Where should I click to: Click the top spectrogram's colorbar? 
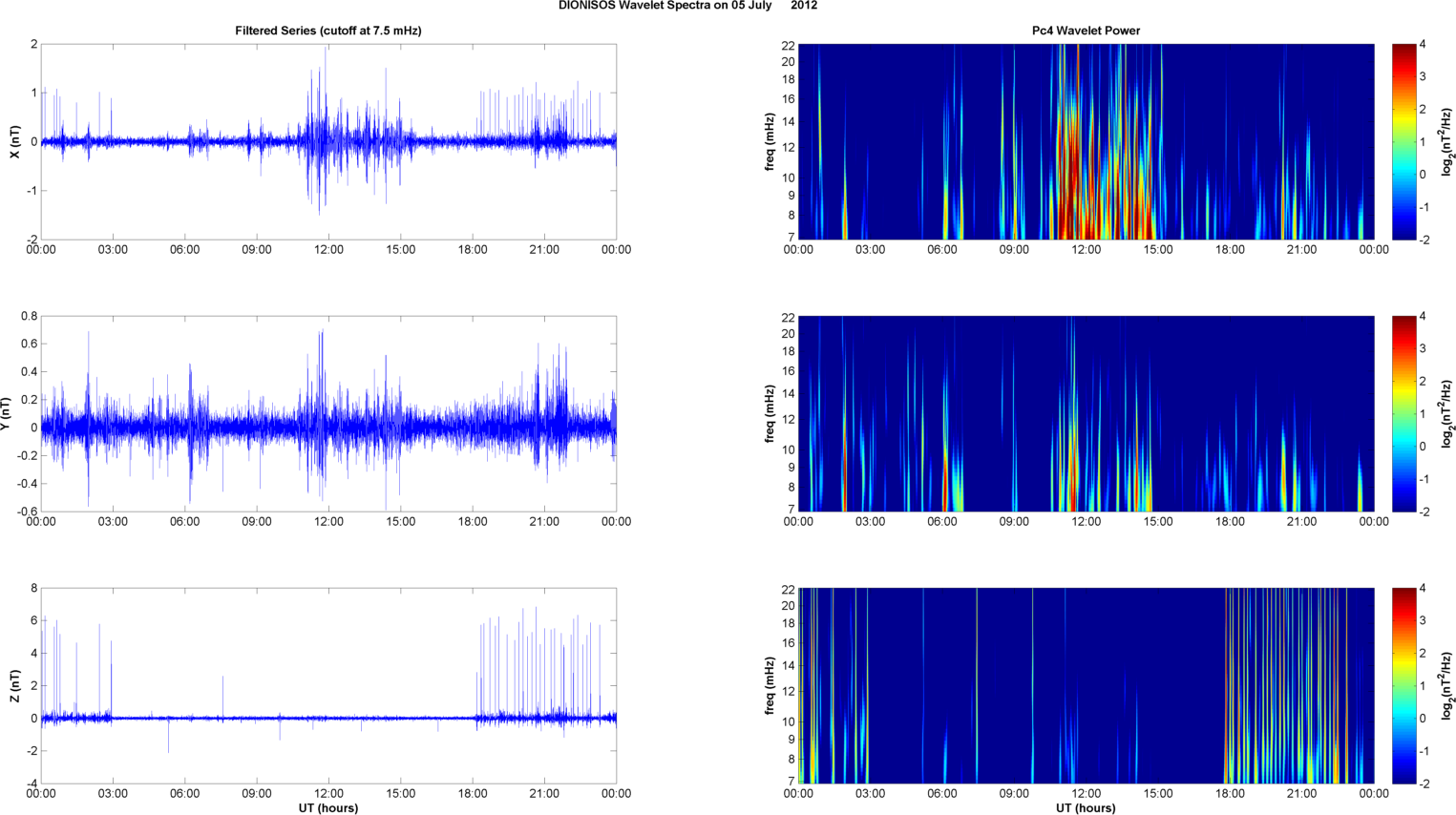click(1403, 141)
